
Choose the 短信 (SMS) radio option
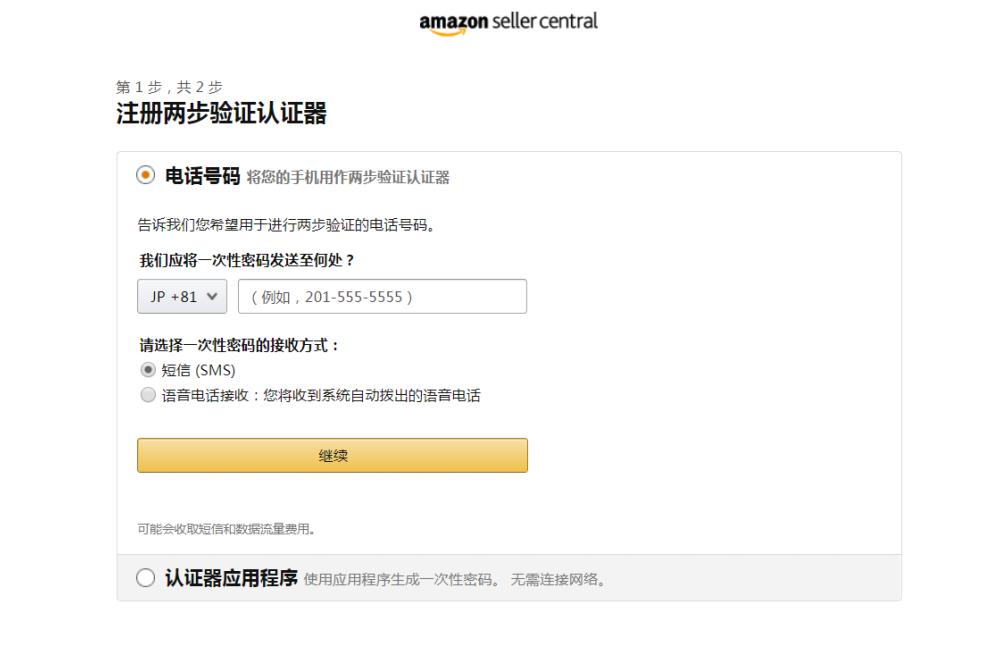pyautogui.click(x=148, y=370)
